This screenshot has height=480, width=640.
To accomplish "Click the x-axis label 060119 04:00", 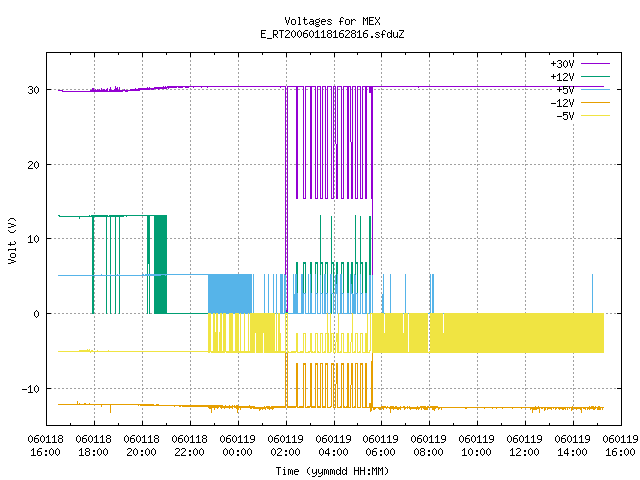I will (x=333, y=446).
